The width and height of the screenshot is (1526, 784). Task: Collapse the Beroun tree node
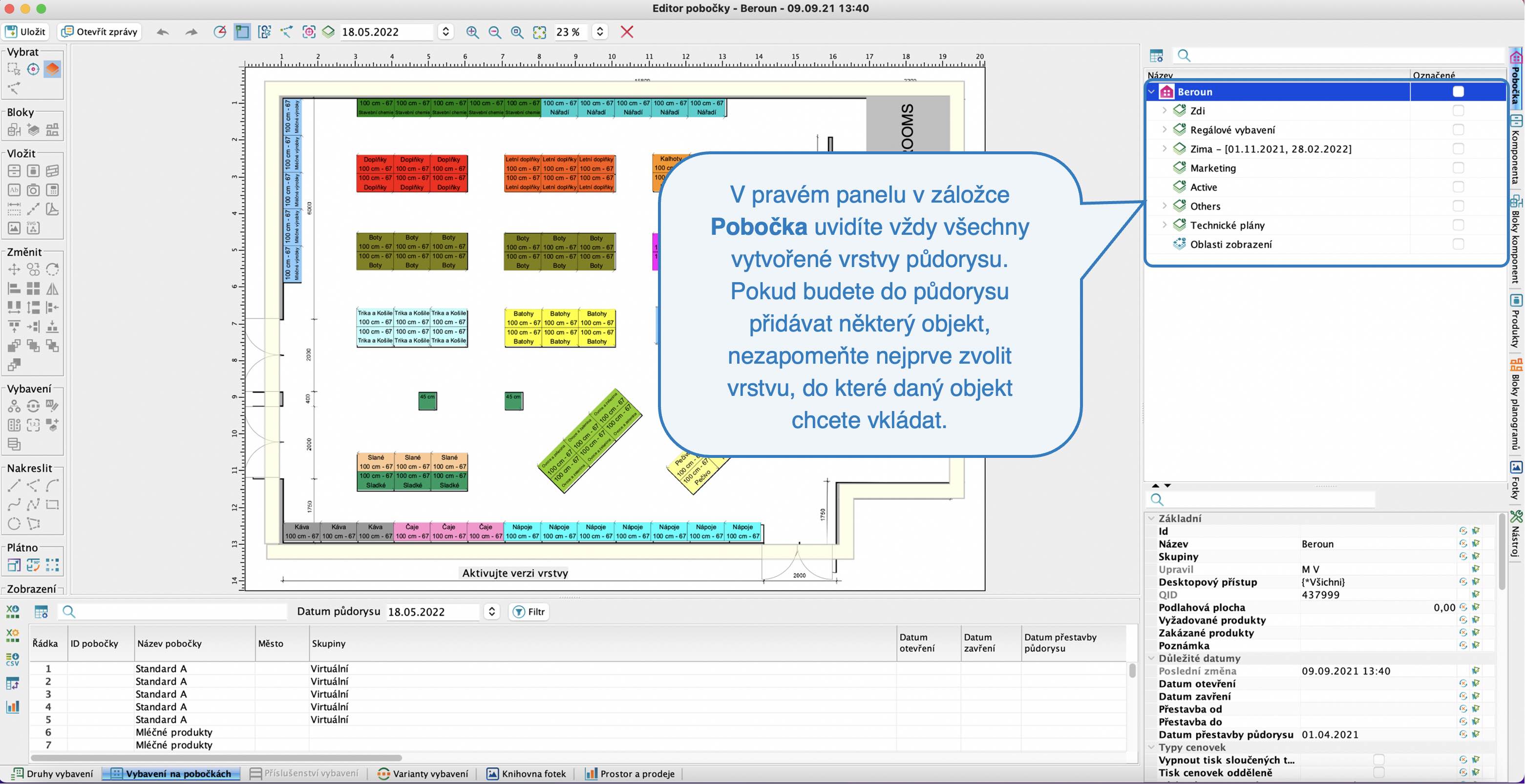tap(1152, 92)
